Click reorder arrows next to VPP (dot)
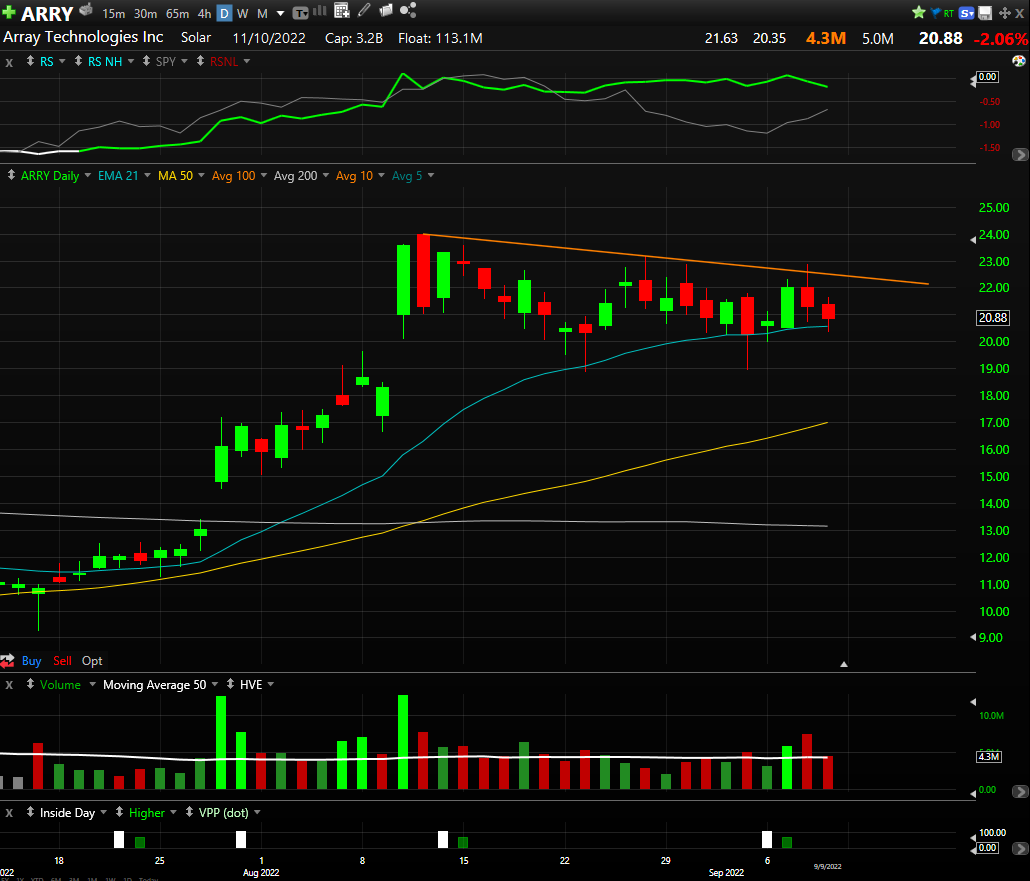Image resolution: width=1030 pixels, height=881 pixels. 189,812
